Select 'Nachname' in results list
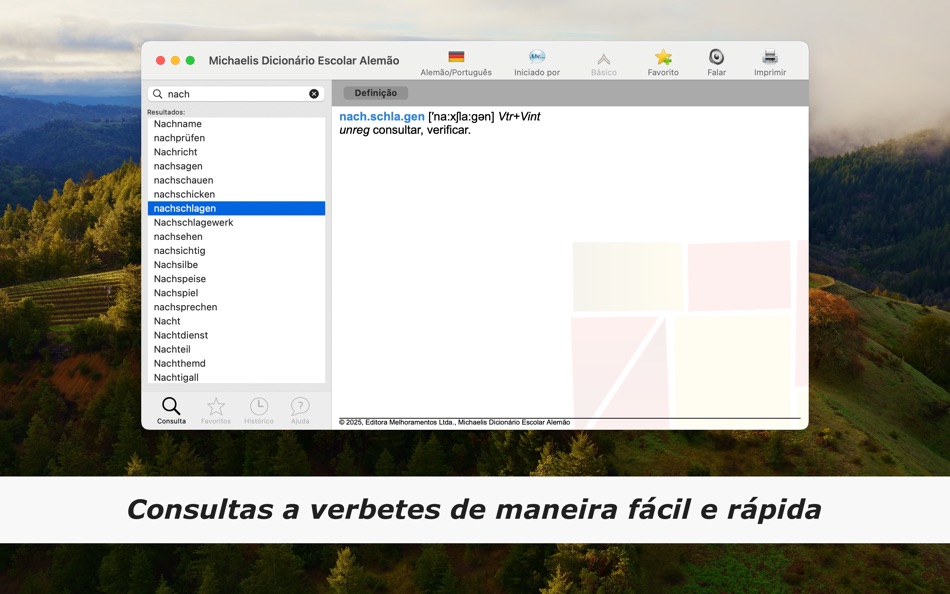950x594 pixels. pyautogui.click(x=236, y=124)
